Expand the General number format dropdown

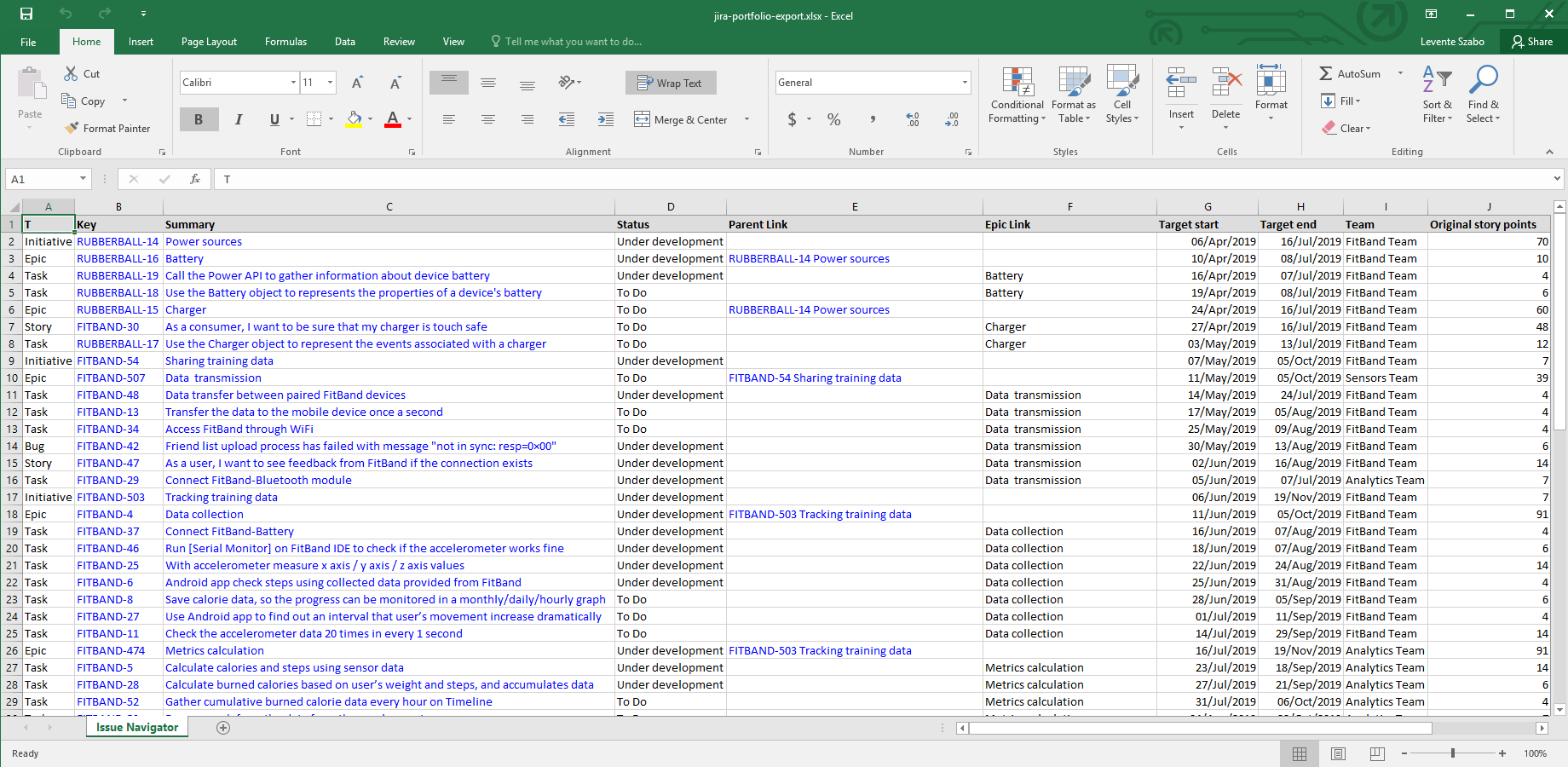click(965, 83)
